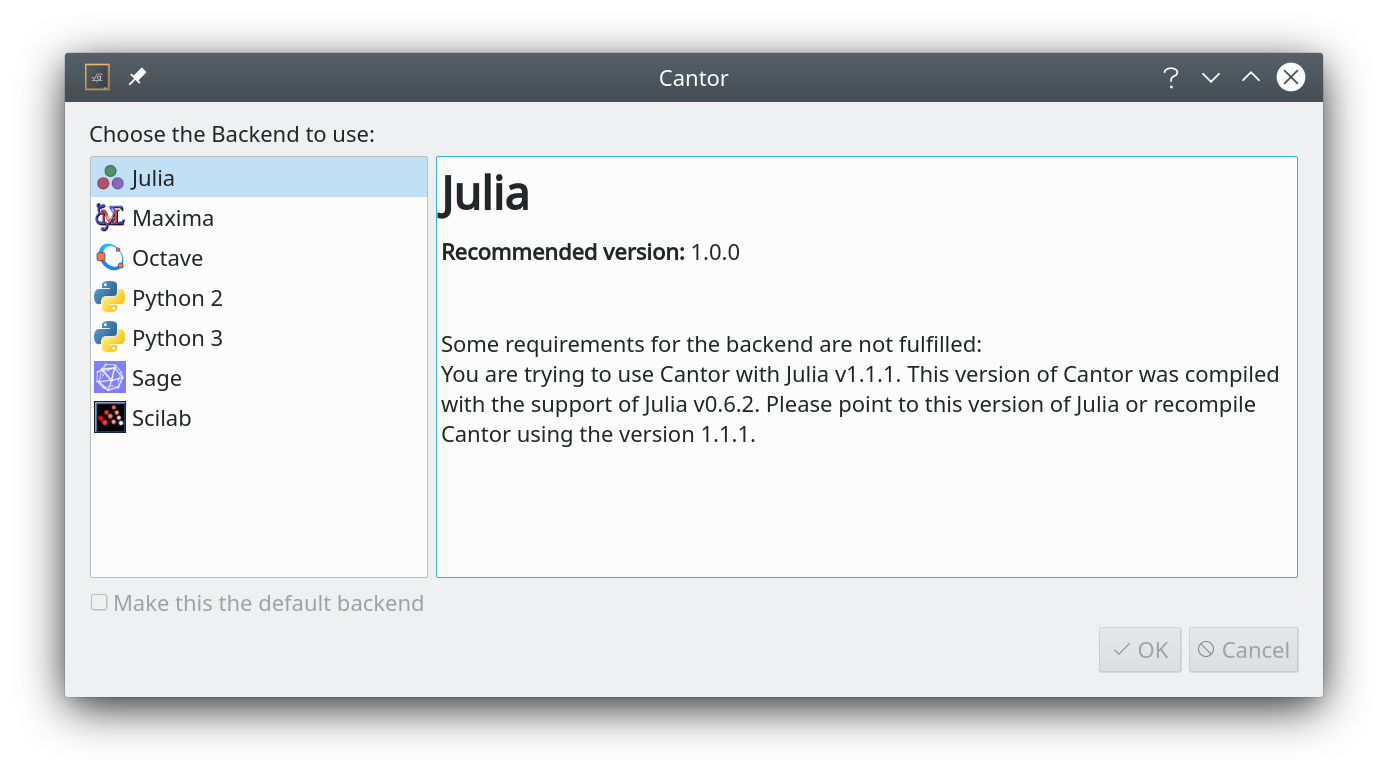
Task: Select Maxima from the backend list
Action: pos(172,216)
